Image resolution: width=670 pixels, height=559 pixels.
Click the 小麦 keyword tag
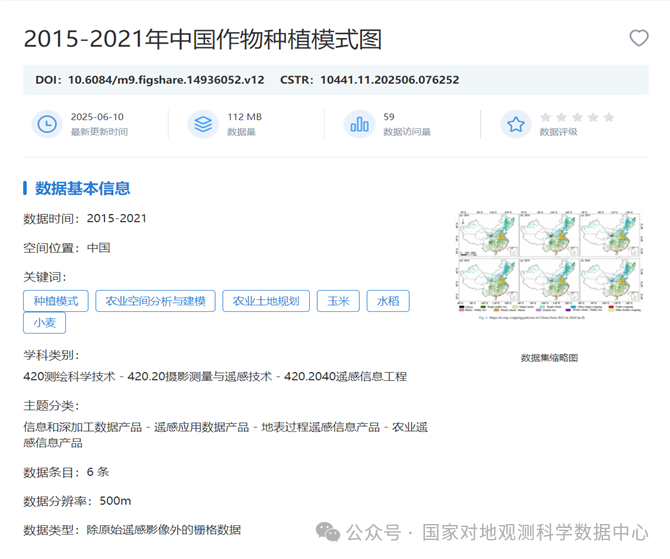(44, 323)
